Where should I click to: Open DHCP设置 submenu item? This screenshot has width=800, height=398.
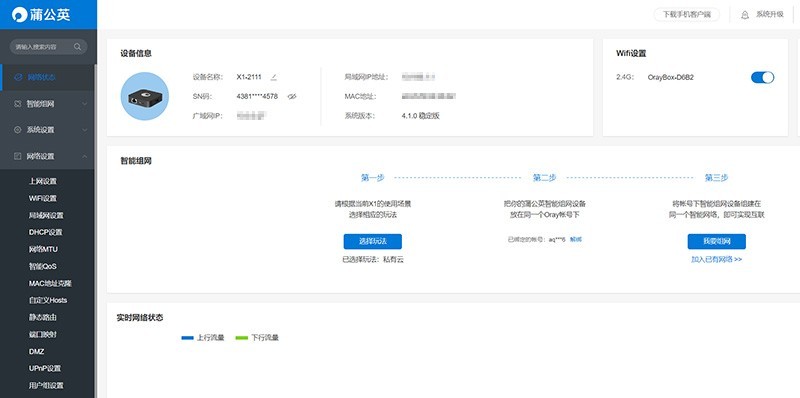click(45, 232)
